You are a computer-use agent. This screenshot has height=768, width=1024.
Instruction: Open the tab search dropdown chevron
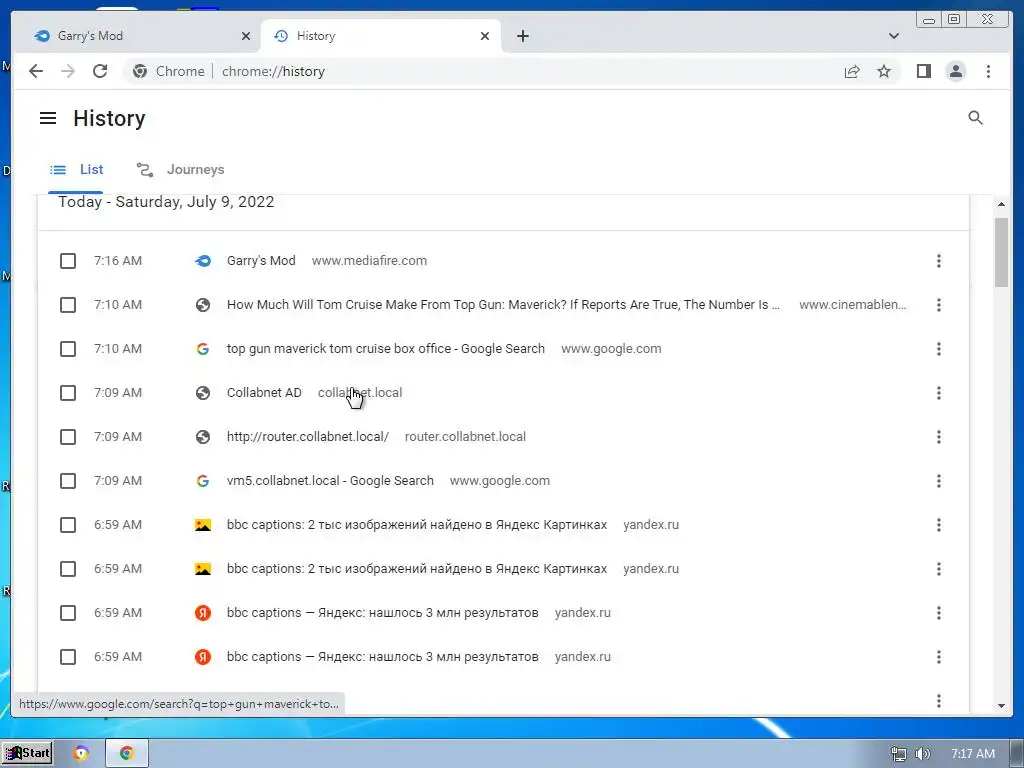893,36
